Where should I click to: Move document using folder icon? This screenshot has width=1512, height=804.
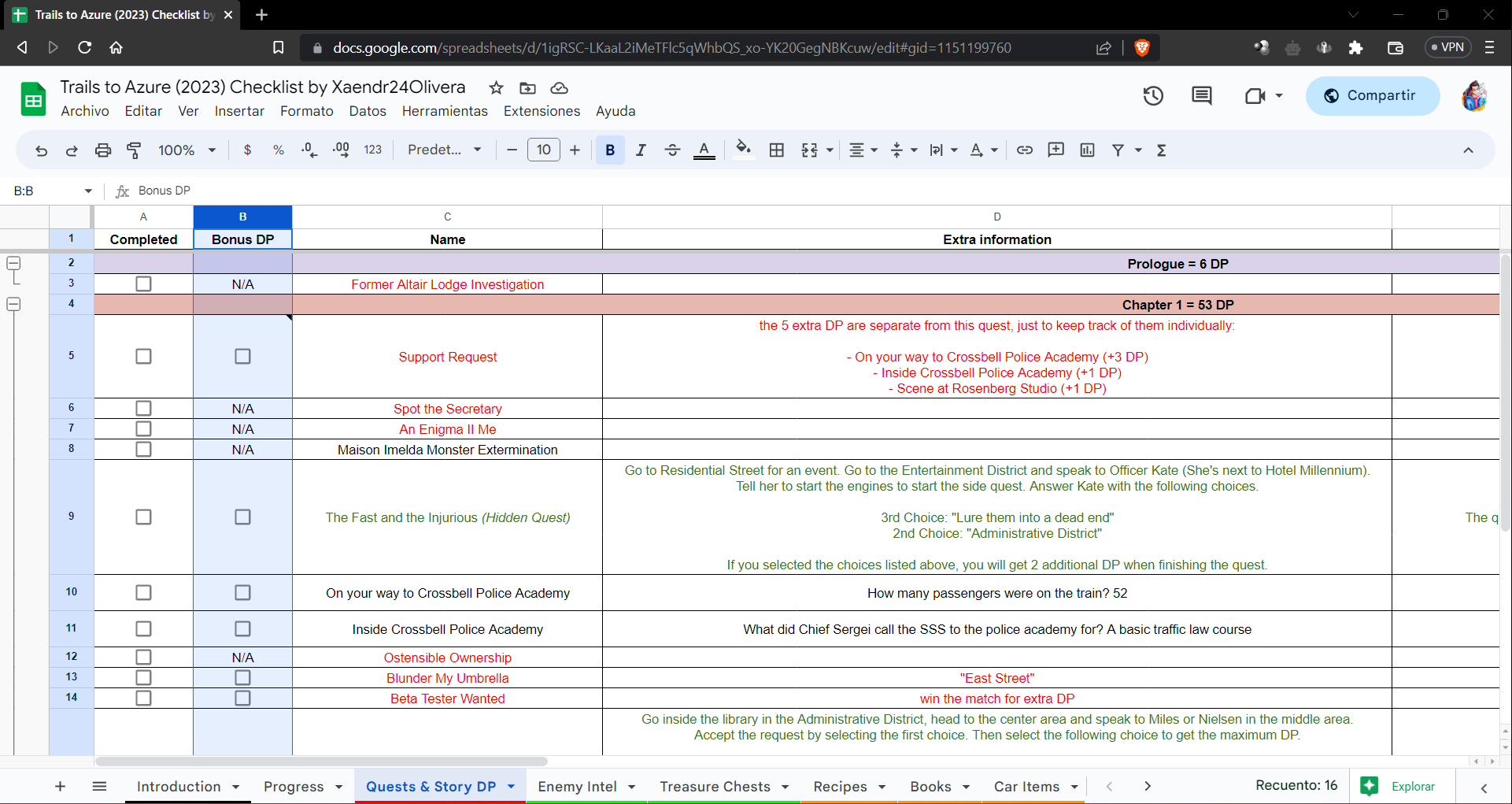527,87
